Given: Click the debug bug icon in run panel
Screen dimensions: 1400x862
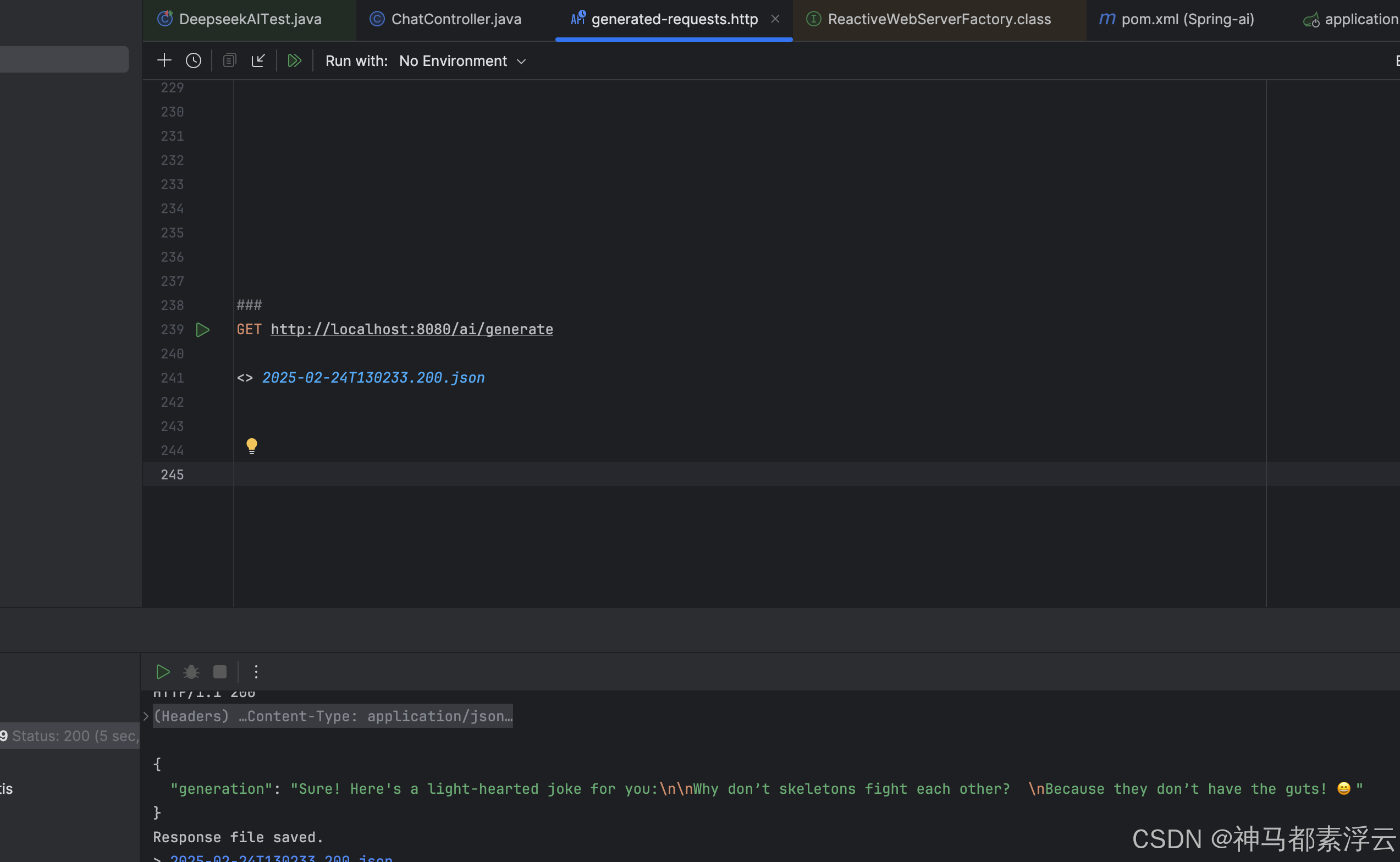Looking at the screenshot, I should 191,672.
